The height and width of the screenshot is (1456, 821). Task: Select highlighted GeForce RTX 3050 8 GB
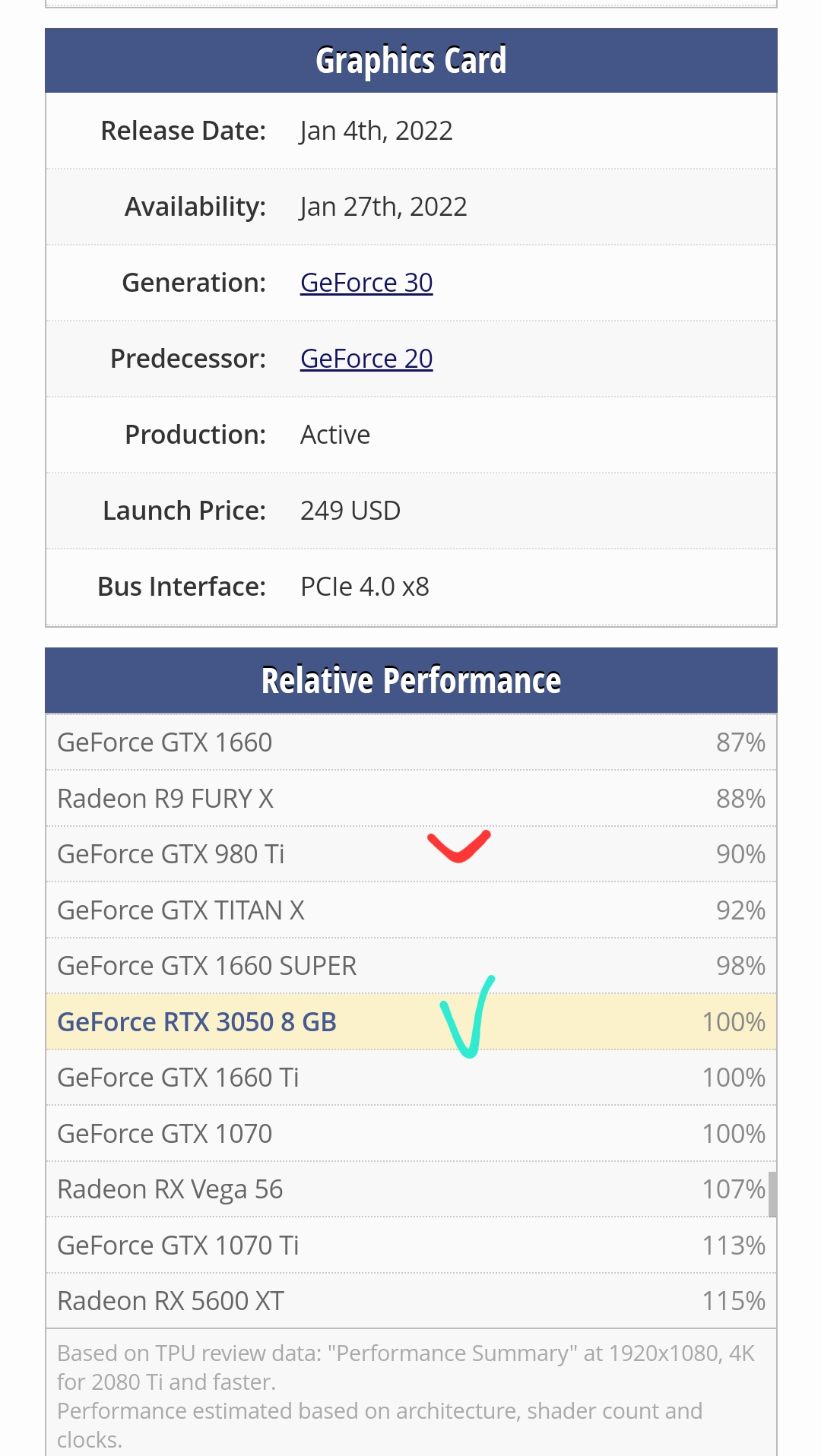(x=196, y=1022)
